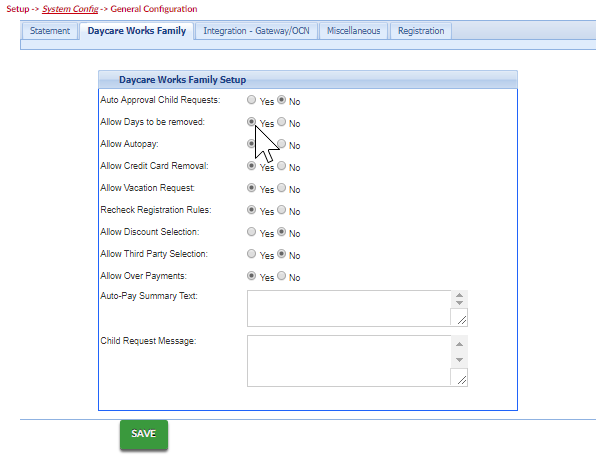Choose Yes for Allow Over Payments

251,276
